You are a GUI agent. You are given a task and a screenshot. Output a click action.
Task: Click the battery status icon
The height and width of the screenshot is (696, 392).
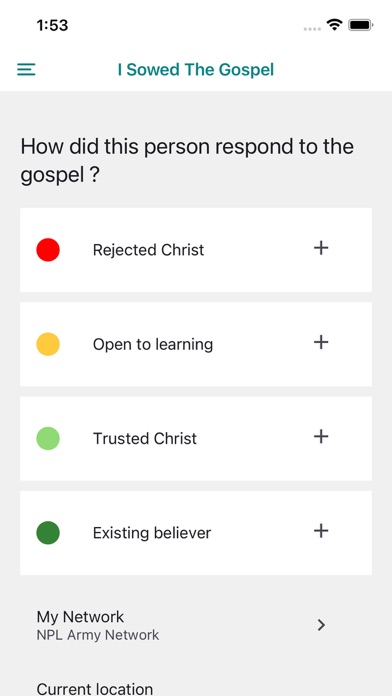(360, 25)
